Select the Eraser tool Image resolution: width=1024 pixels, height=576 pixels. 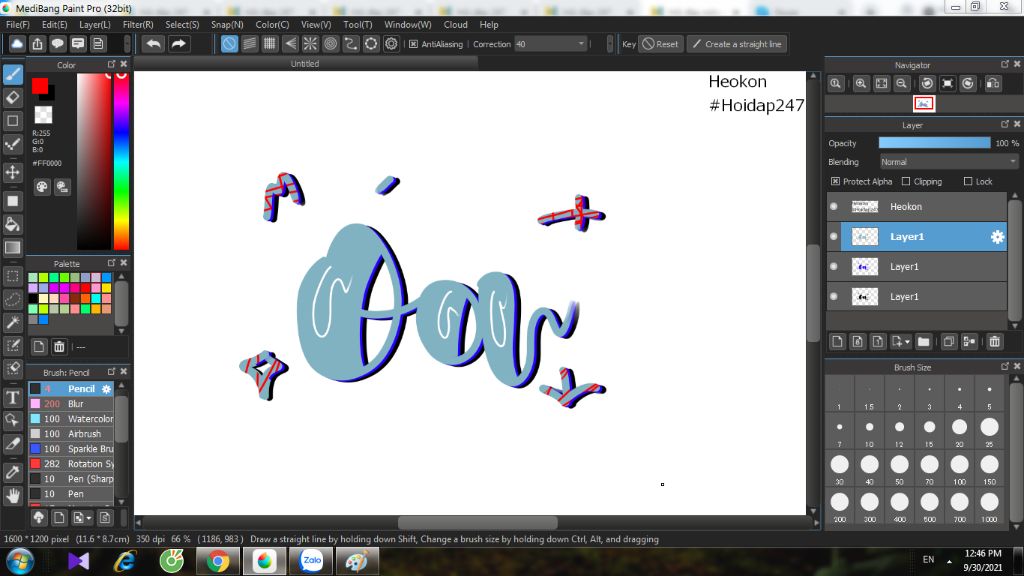(12, 98)
